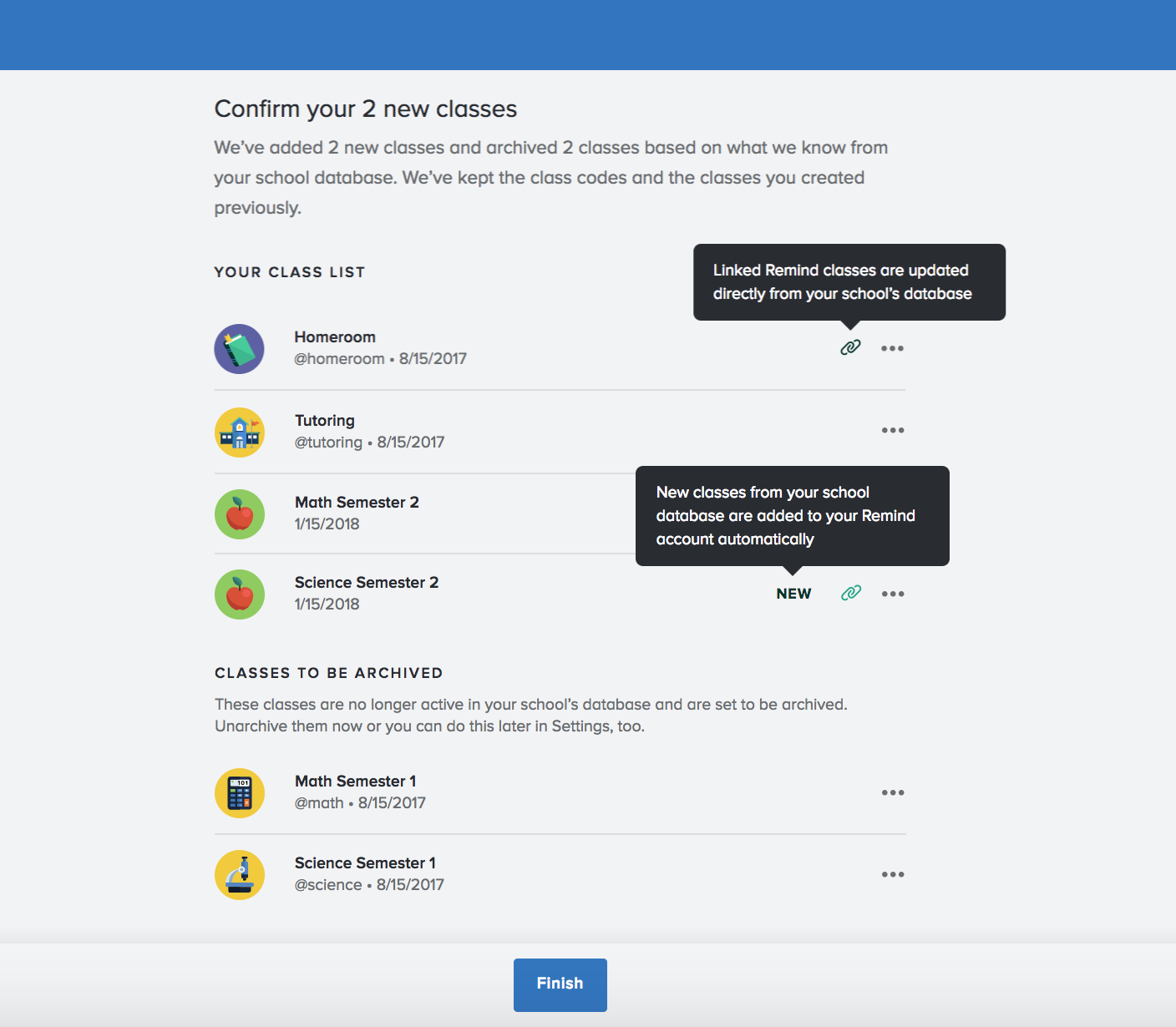The height and width of the screenshot is (1027, 1176).
Task: Open the three-dot menu for Homeroom
Action: click(x=892, y=348)
